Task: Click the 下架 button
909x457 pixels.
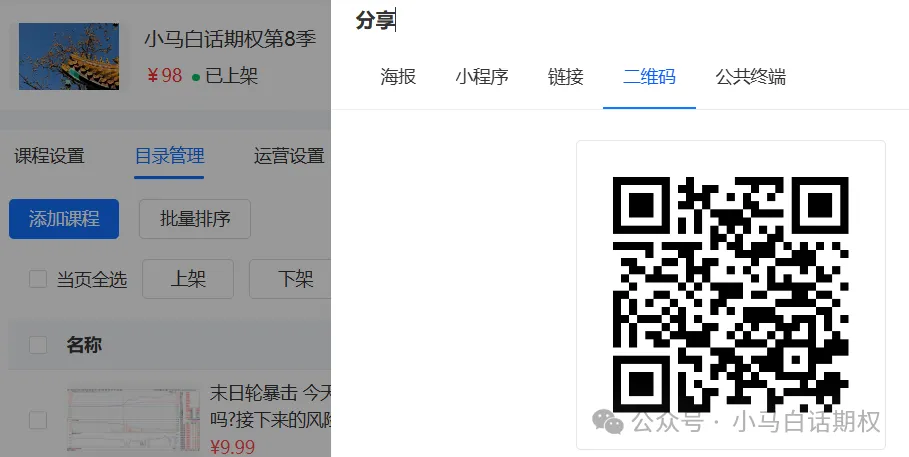Action: (290, 279)
